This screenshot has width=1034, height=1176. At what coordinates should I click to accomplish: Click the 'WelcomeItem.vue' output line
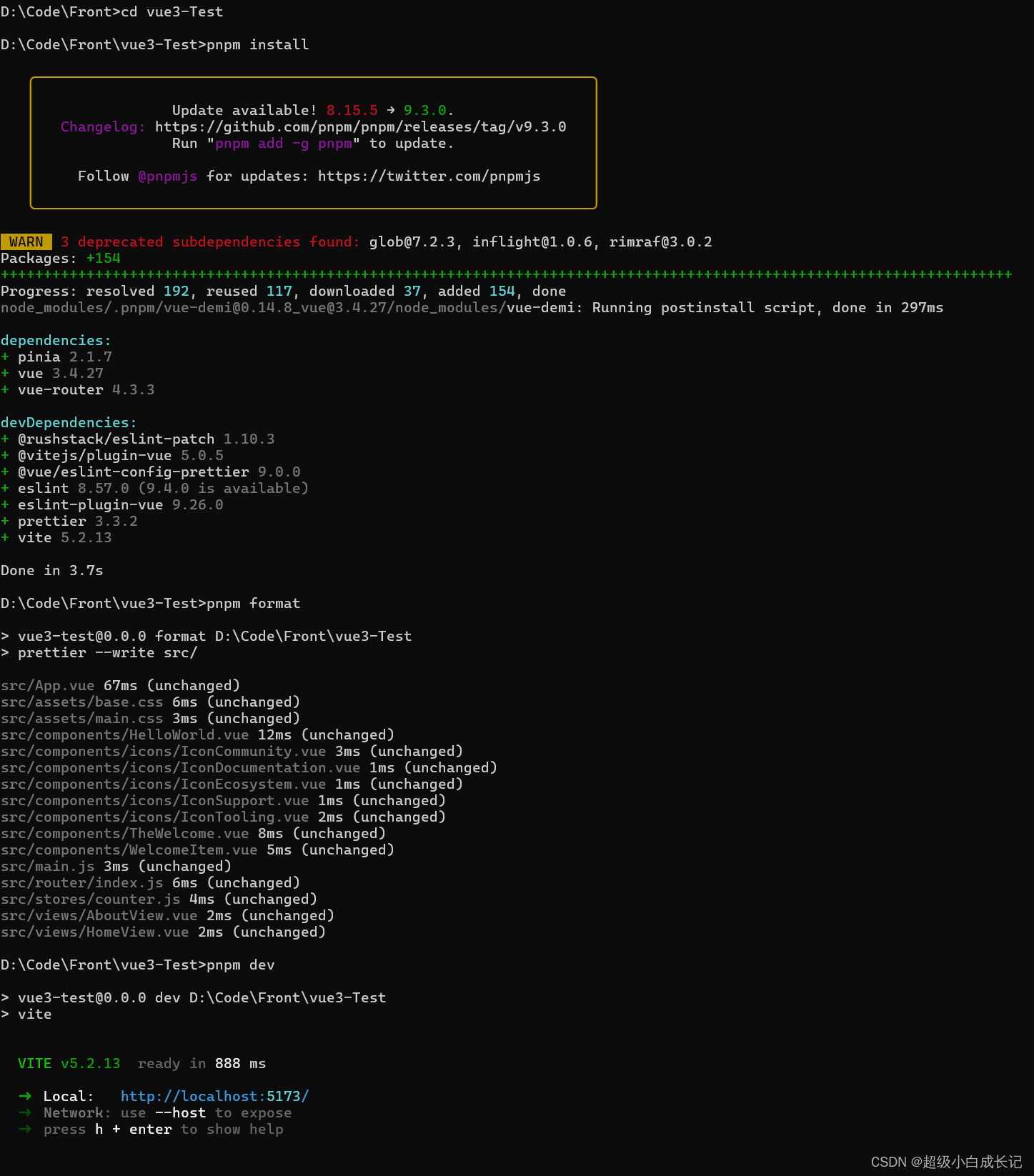197,849
